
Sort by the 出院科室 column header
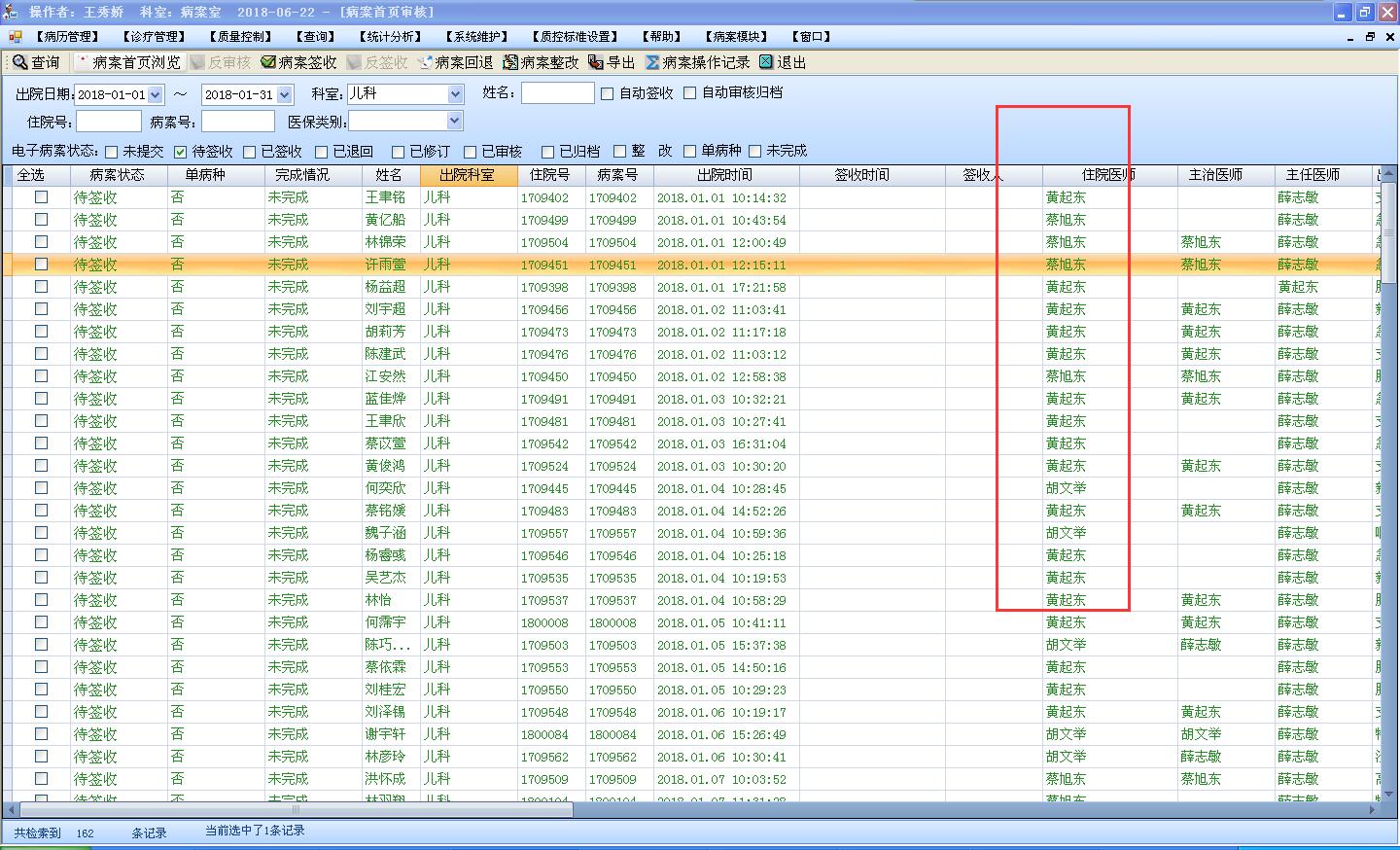click(468, 175)
